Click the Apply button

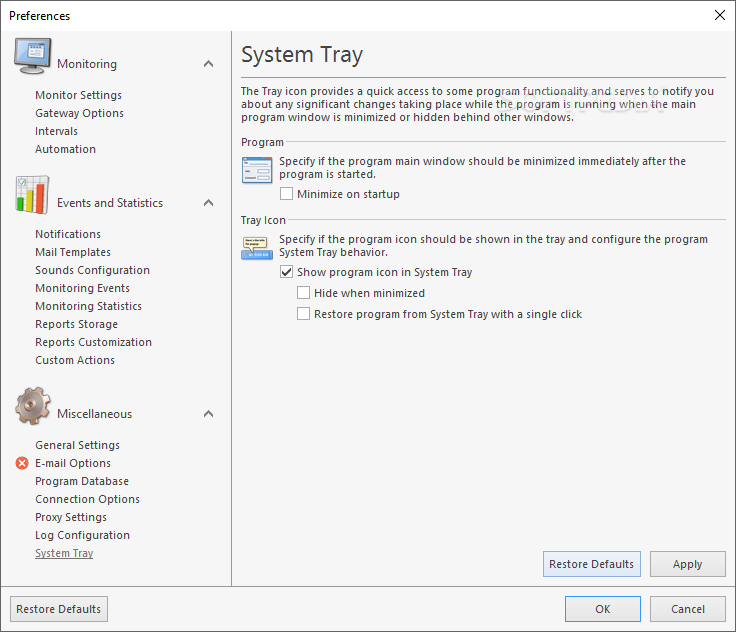[x=687, y=564]
